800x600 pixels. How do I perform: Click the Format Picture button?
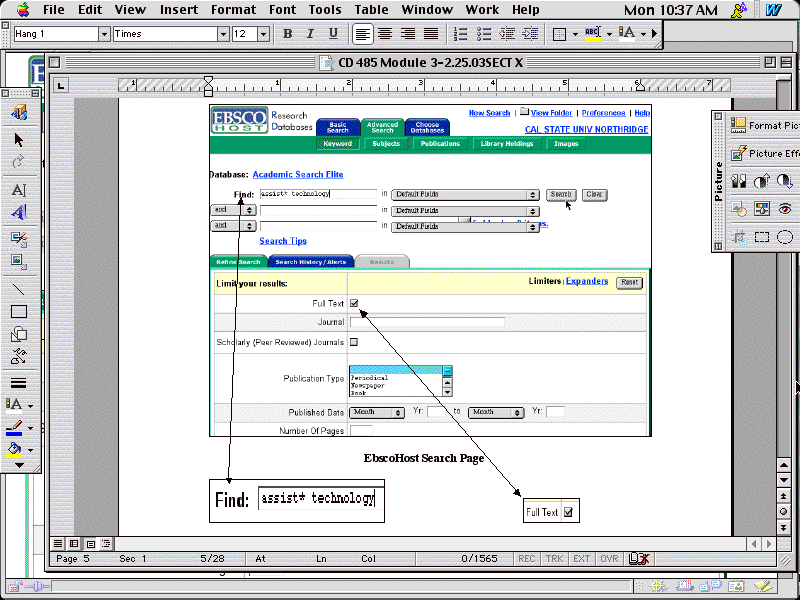[763, 125]
